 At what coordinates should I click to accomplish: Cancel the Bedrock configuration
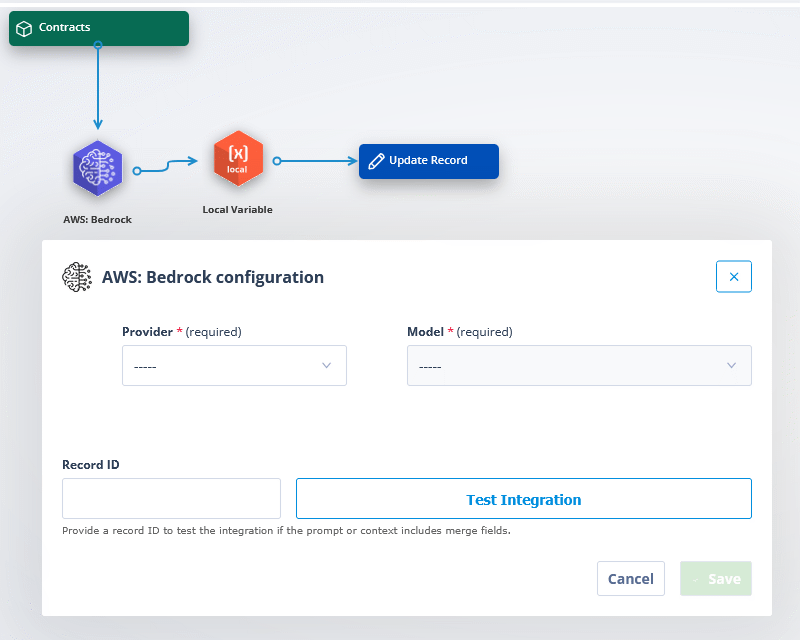(631, 579)
